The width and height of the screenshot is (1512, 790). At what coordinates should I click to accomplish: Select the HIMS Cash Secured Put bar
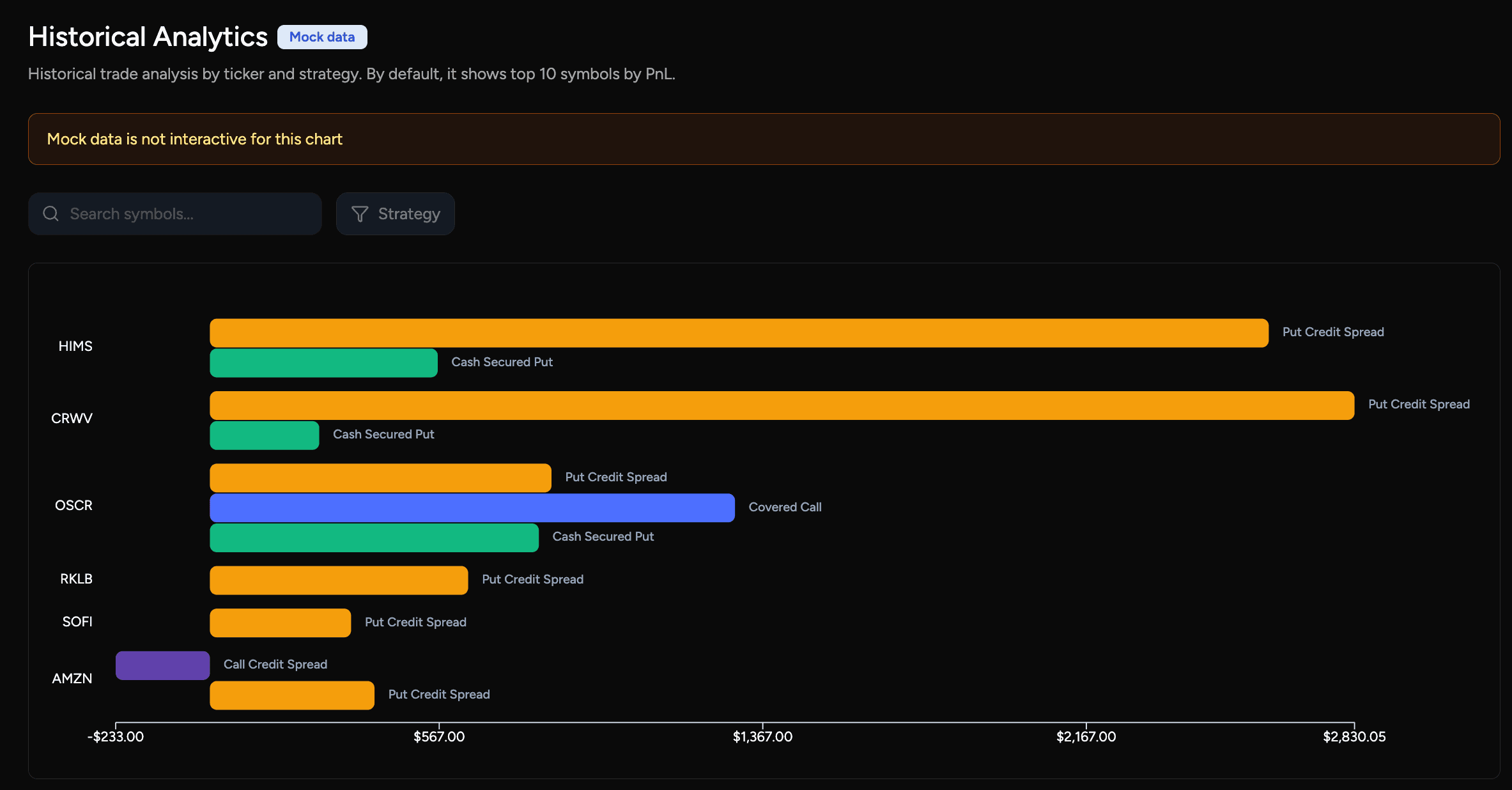(323, 362)
